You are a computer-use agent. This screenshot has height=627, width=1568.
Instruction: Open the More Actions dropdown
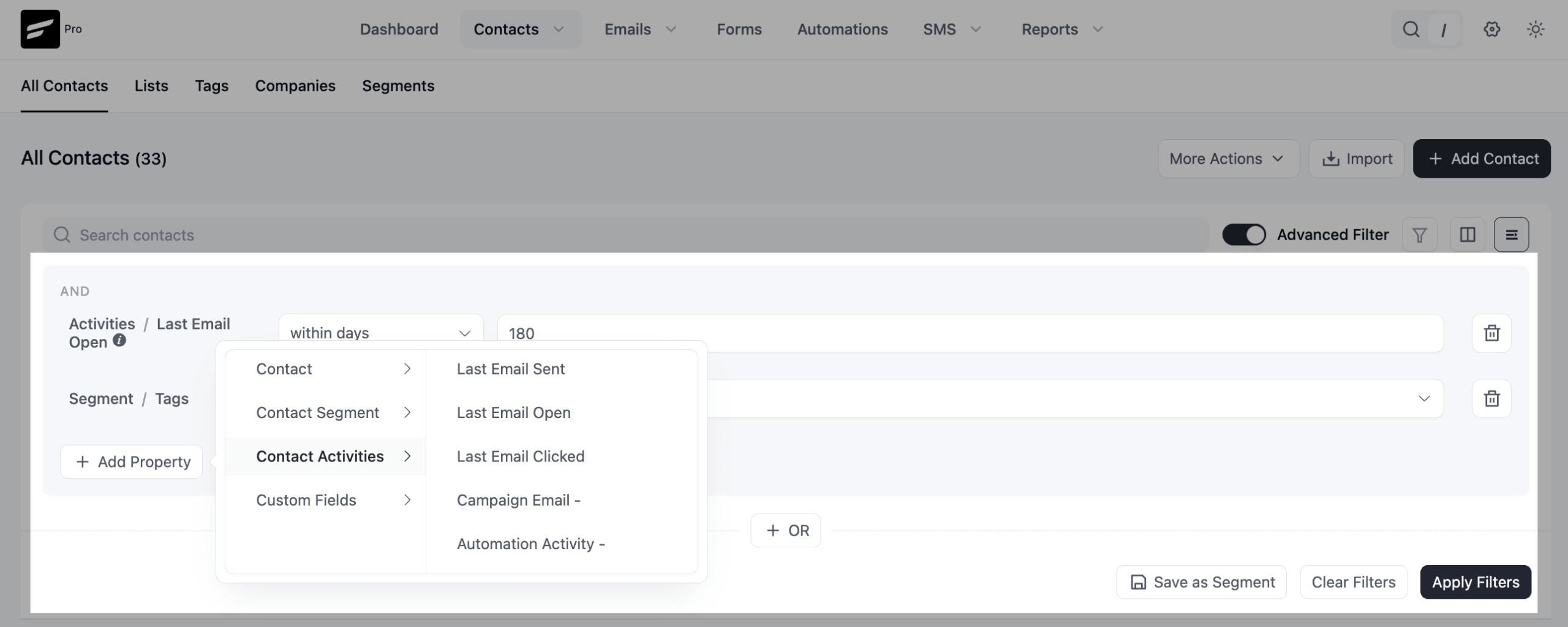tap(1228, 159)
